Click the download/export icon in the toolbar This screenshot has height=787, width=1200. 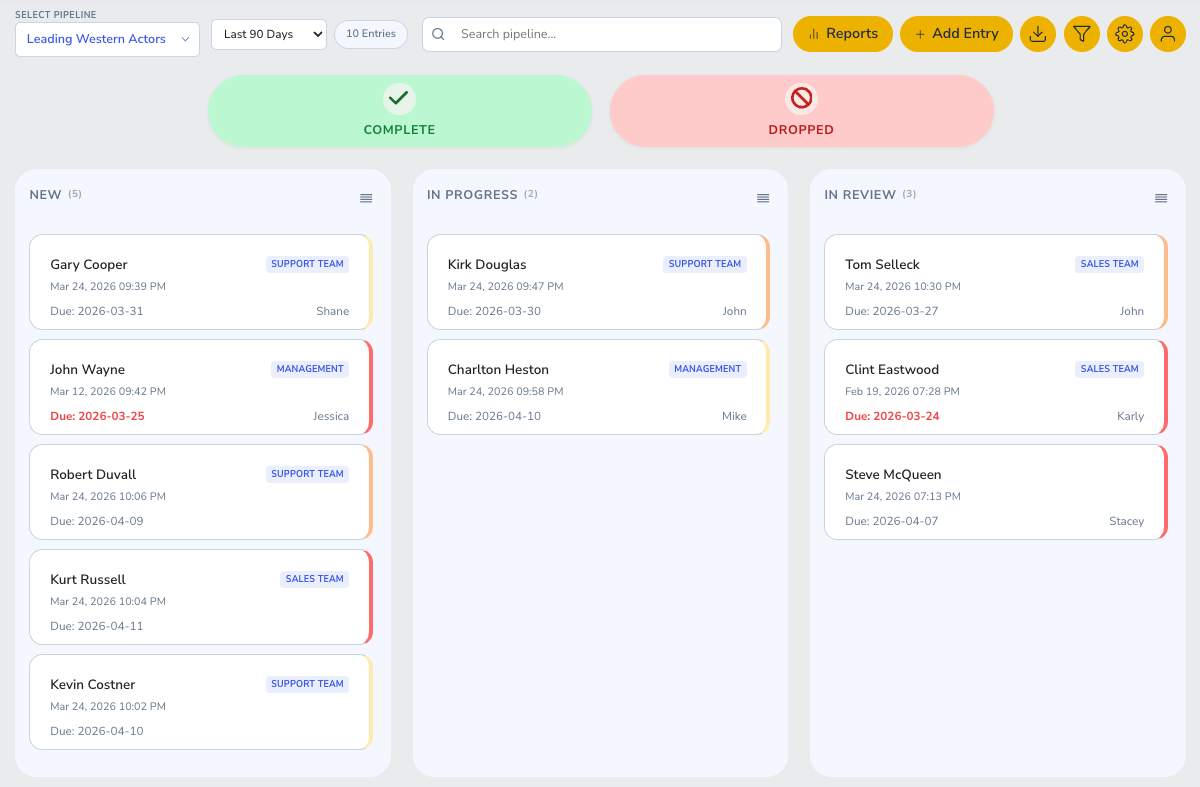pyautogui.click(x=1037, y=33)
